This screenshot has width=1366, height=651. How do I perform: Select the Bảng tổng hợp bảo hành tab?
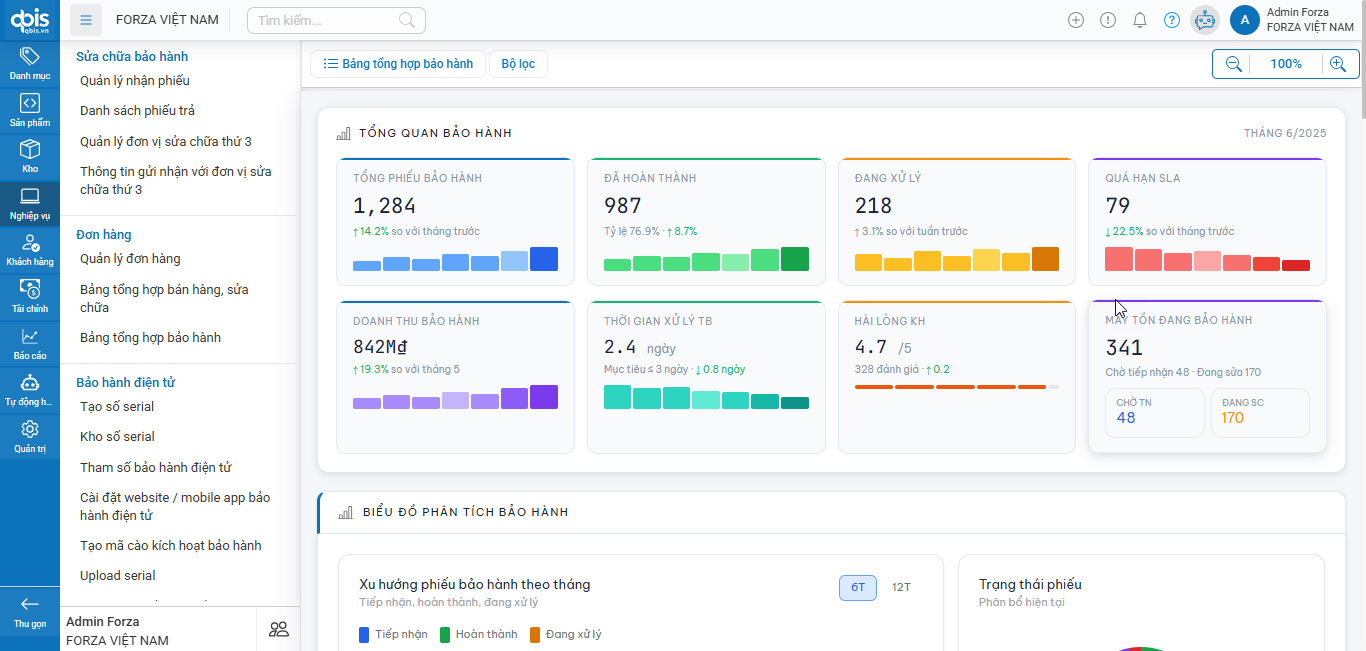point(397,63)
